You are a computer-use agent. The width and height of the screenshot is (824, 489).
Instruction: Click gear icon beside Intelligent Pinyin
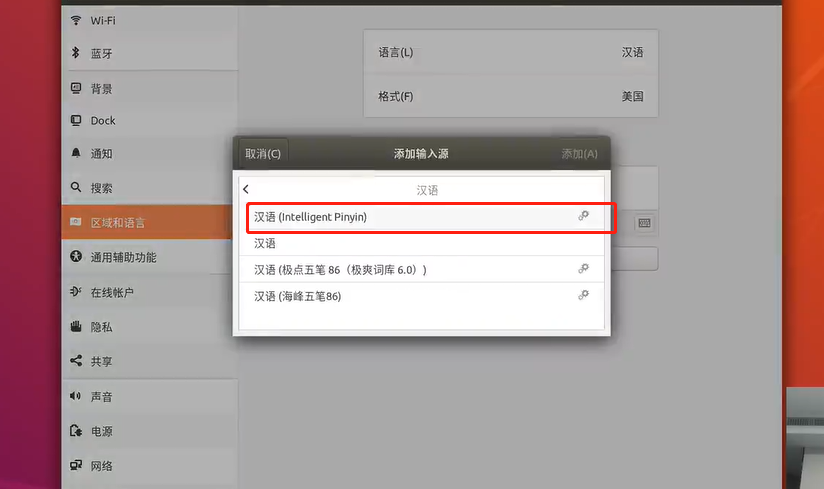(x=583, y=216)
